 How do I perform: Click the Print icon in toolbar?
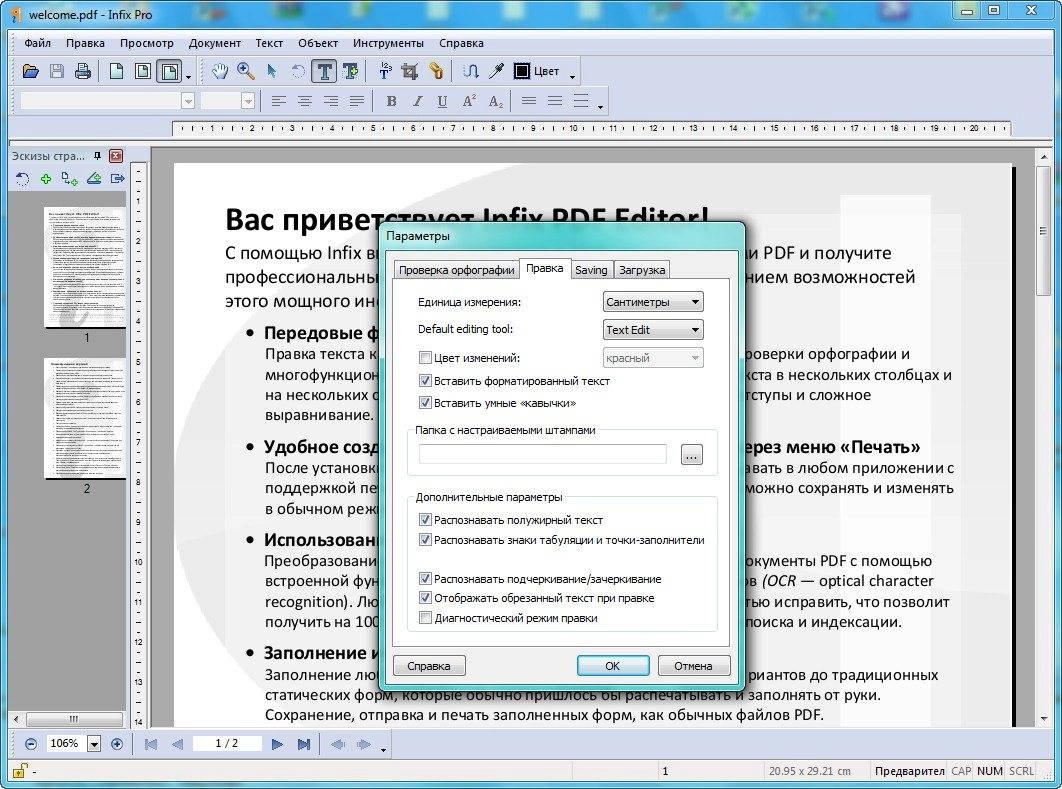click(83, 71)
